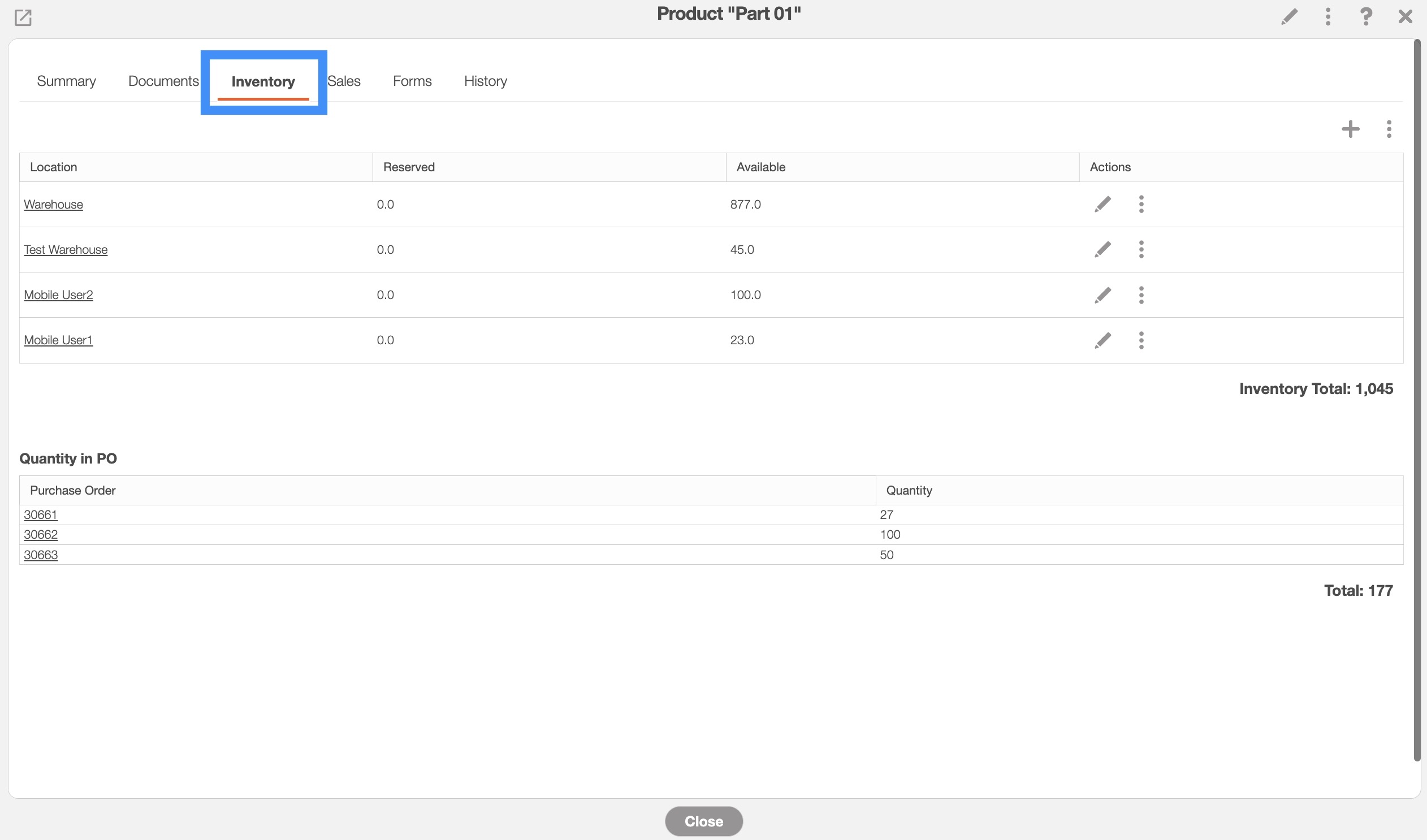1427x840 pixels.
Task: Click the edit product pencil in header
Action: (x=1290, y=16)
